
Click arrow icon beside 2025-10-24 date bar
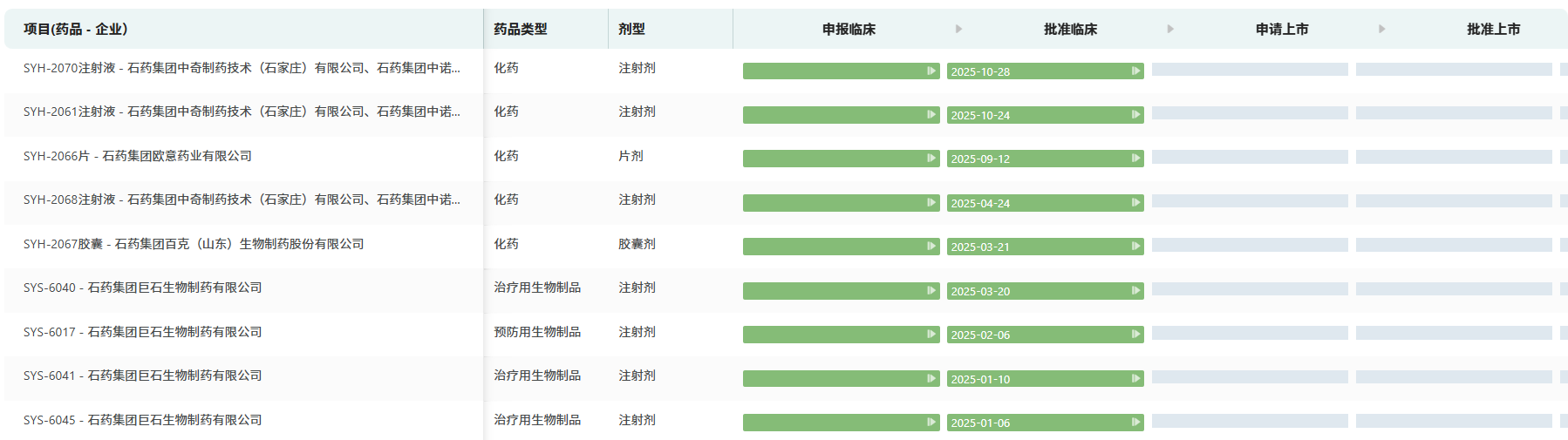[x=1135, y=115]
